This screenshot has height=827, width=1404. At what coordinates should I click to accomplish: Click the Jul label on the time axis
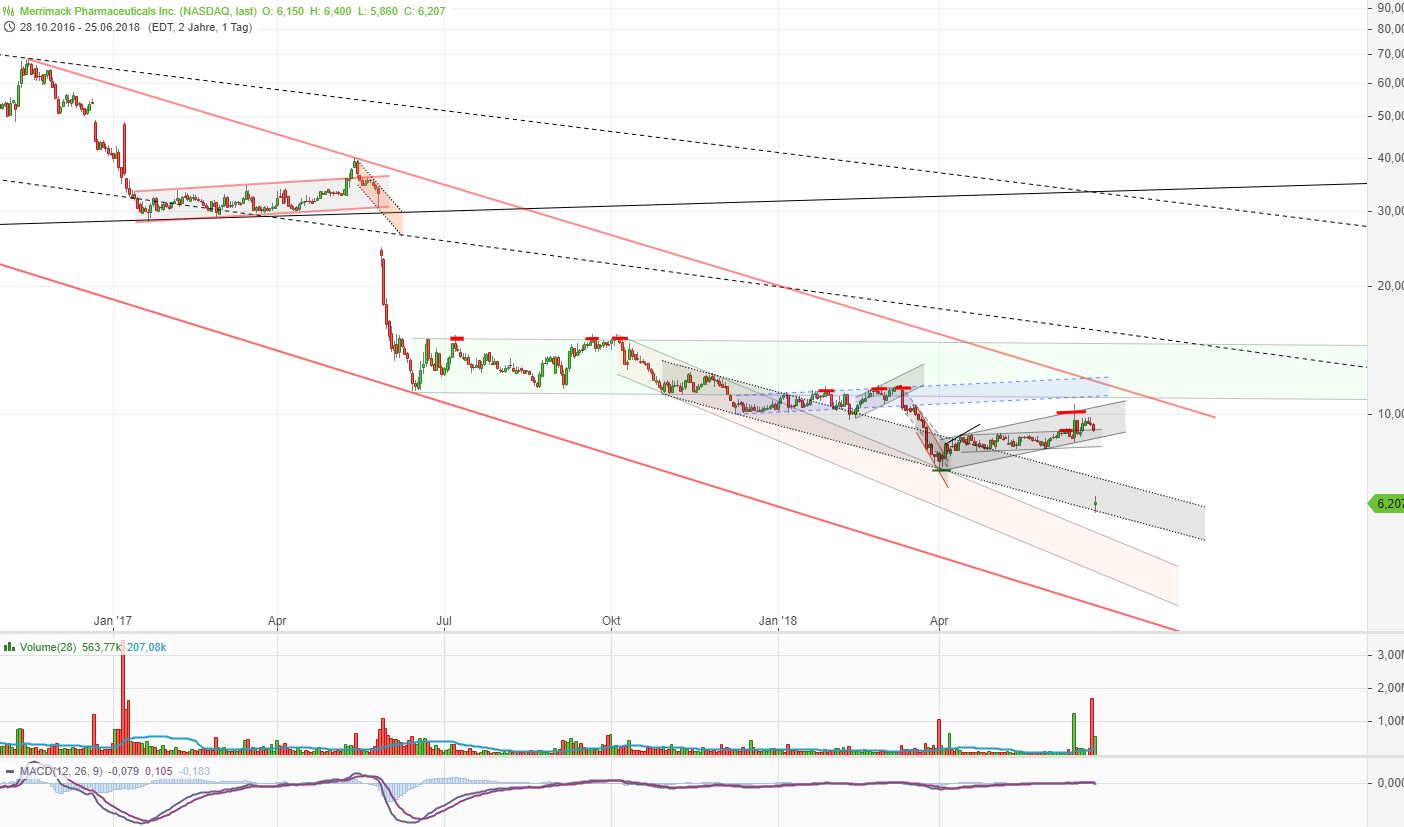coord(444,621)
